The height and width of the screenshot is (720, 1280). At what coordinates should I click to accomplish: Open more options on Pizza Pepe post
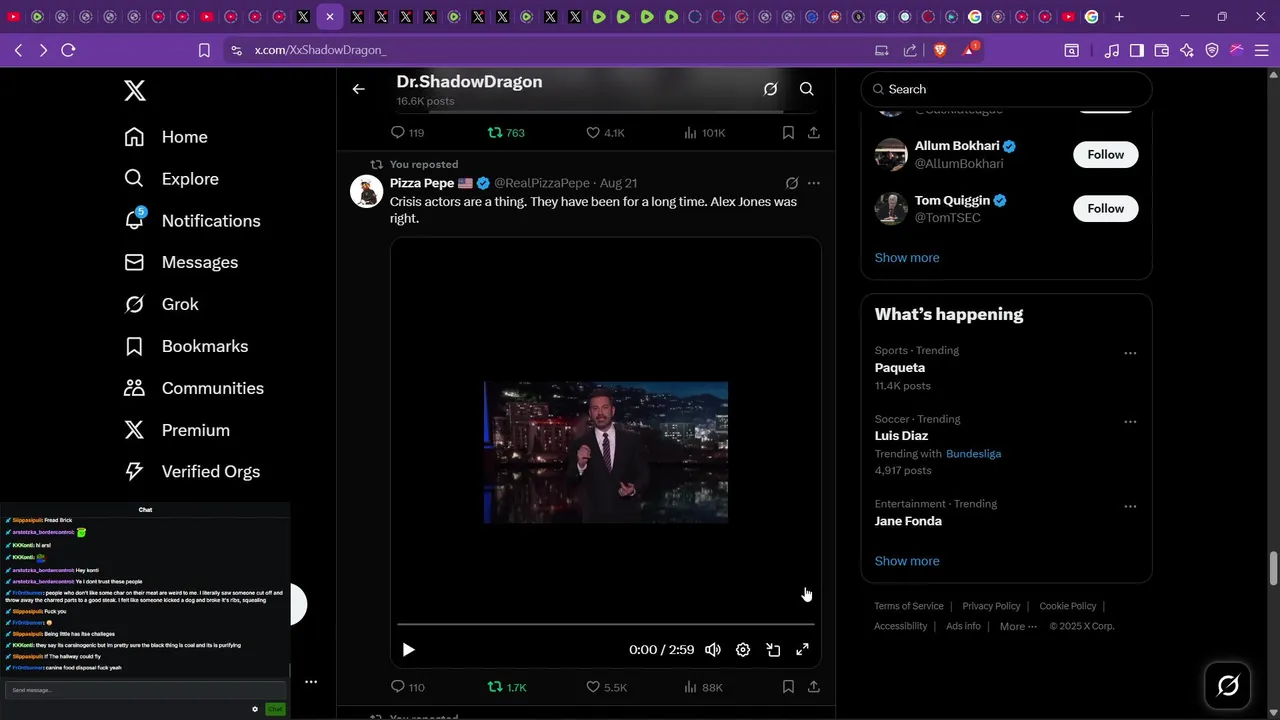coord(814,183)
